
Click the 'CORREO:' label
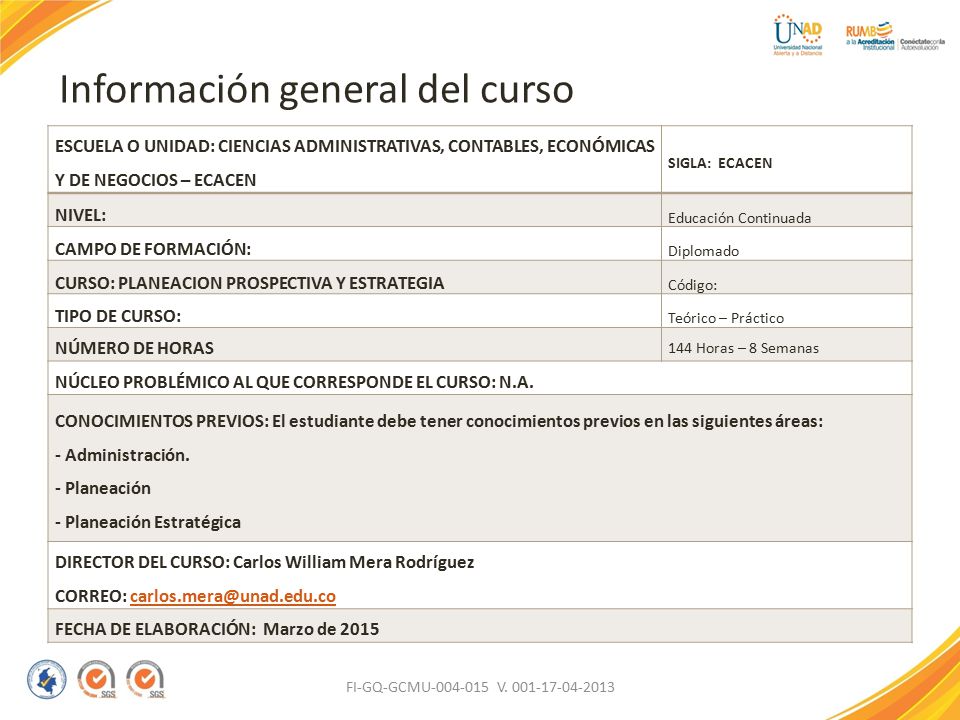[x=91, y=596]
